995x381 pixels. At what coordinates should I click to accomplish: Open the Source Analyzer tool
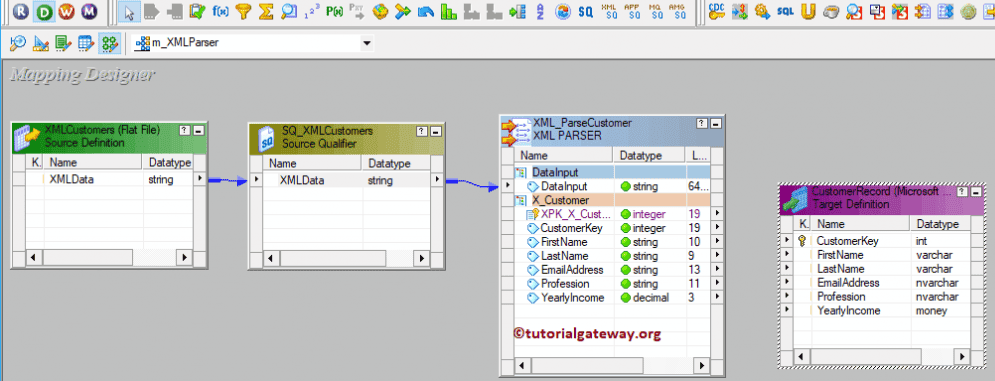(18, 43)
